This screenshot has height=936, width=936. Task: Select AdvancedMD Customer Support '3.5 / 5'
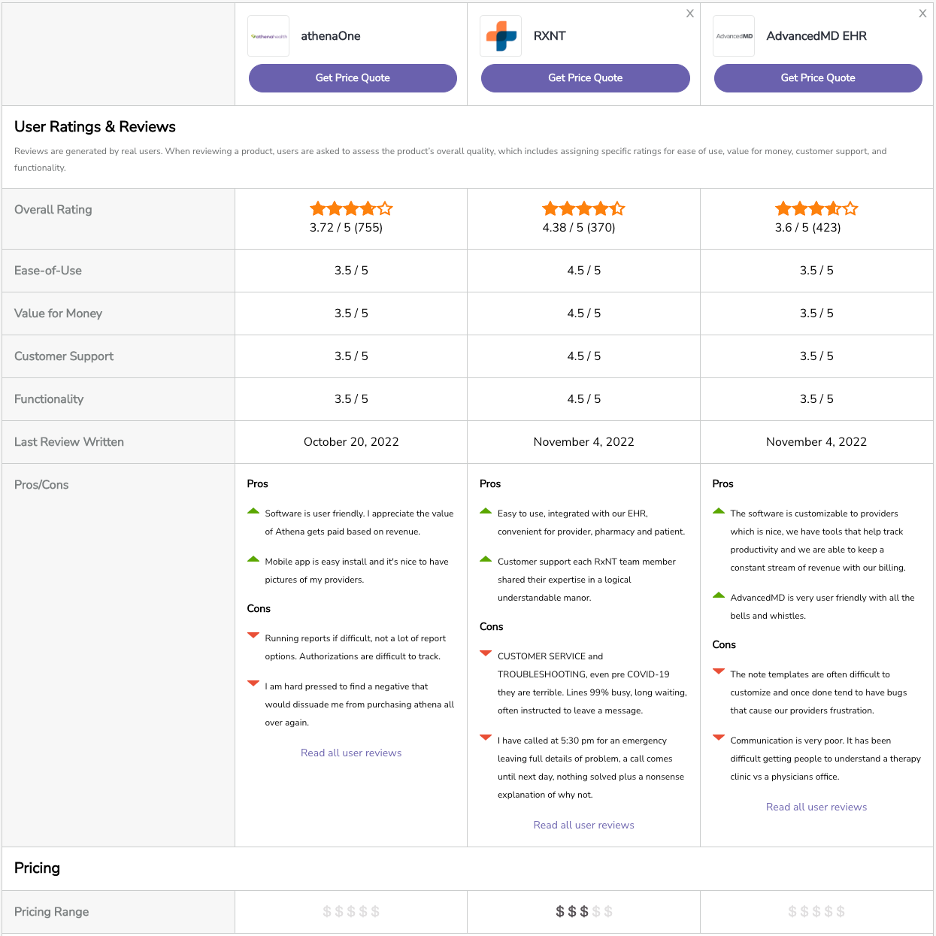point(817,356)
